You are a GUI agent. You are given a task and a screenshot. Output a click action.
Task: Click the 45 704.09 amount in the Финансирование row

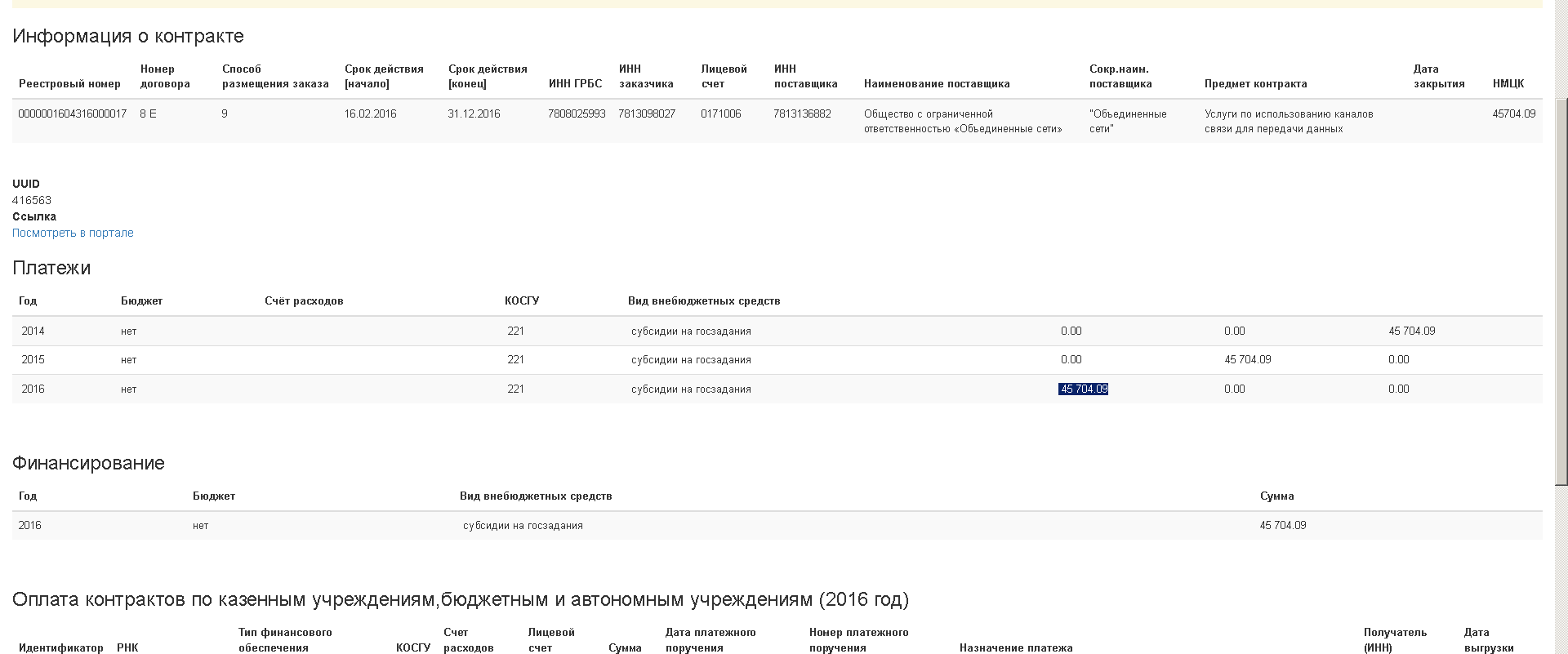coord(1282,526)
